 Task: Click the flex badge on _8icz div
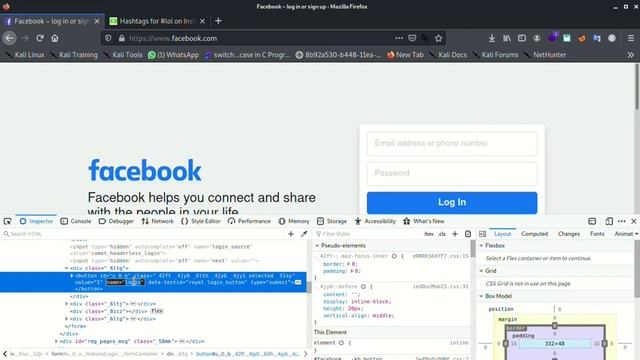click(x=157, y=311)
